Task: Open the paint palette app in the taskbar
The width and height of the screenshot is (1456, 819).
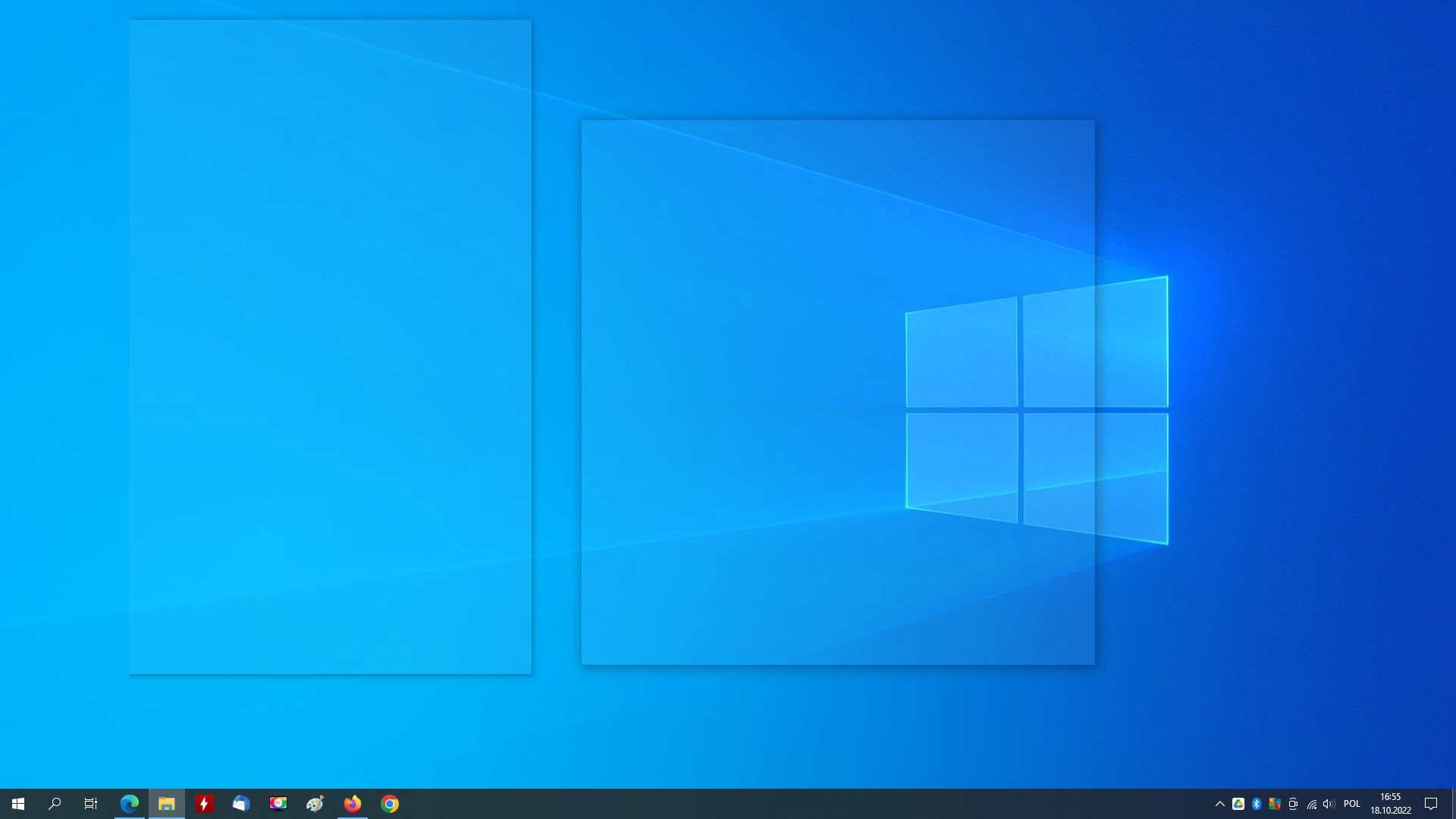Action: click(x=315, y=804)
